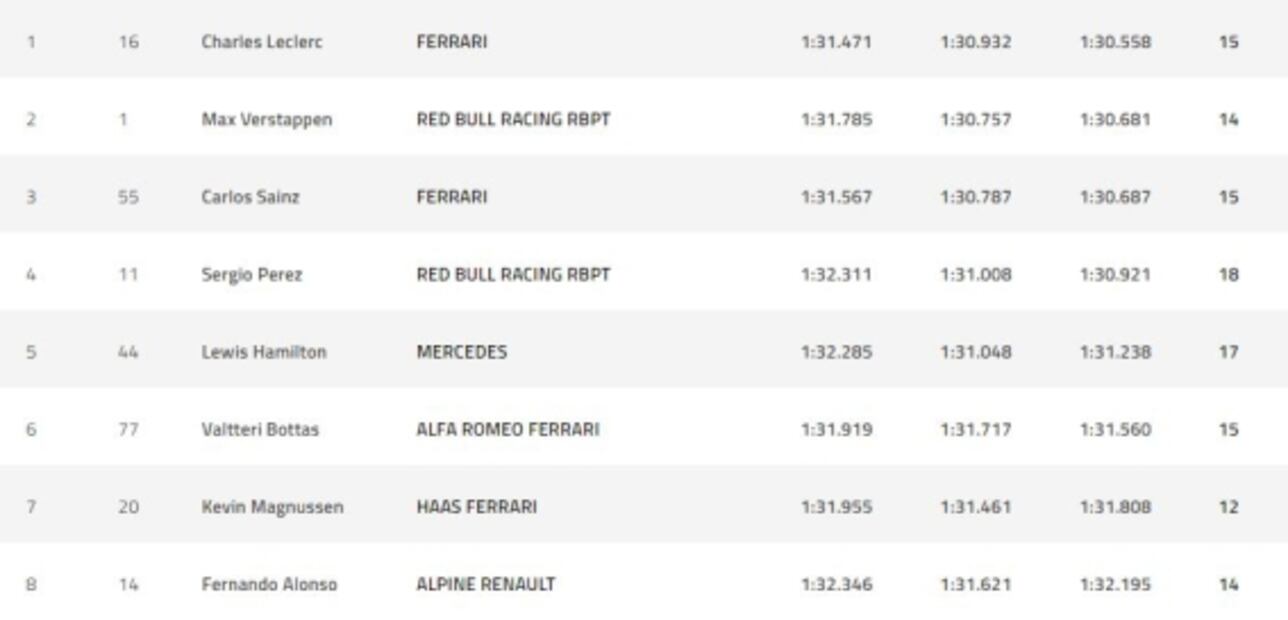Click Hamilton's 1:32.285 lap time
Viewport: 1288px width, 620px height.
pos(836,352)
